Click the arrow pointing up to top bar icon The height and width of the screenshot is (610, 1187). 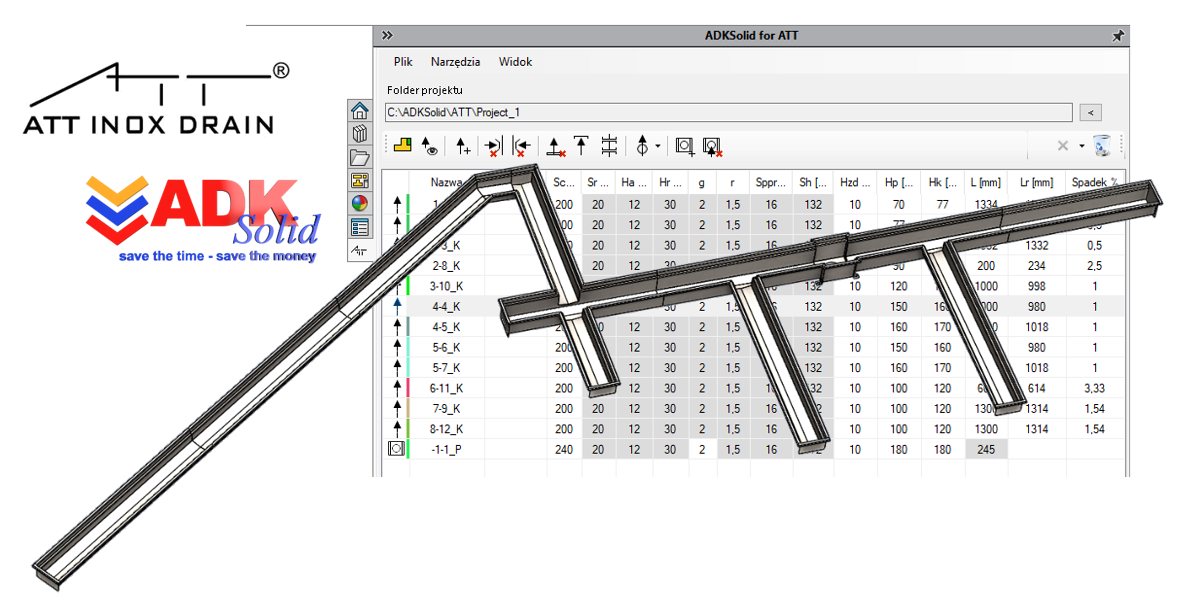click(x=581, y=145)
